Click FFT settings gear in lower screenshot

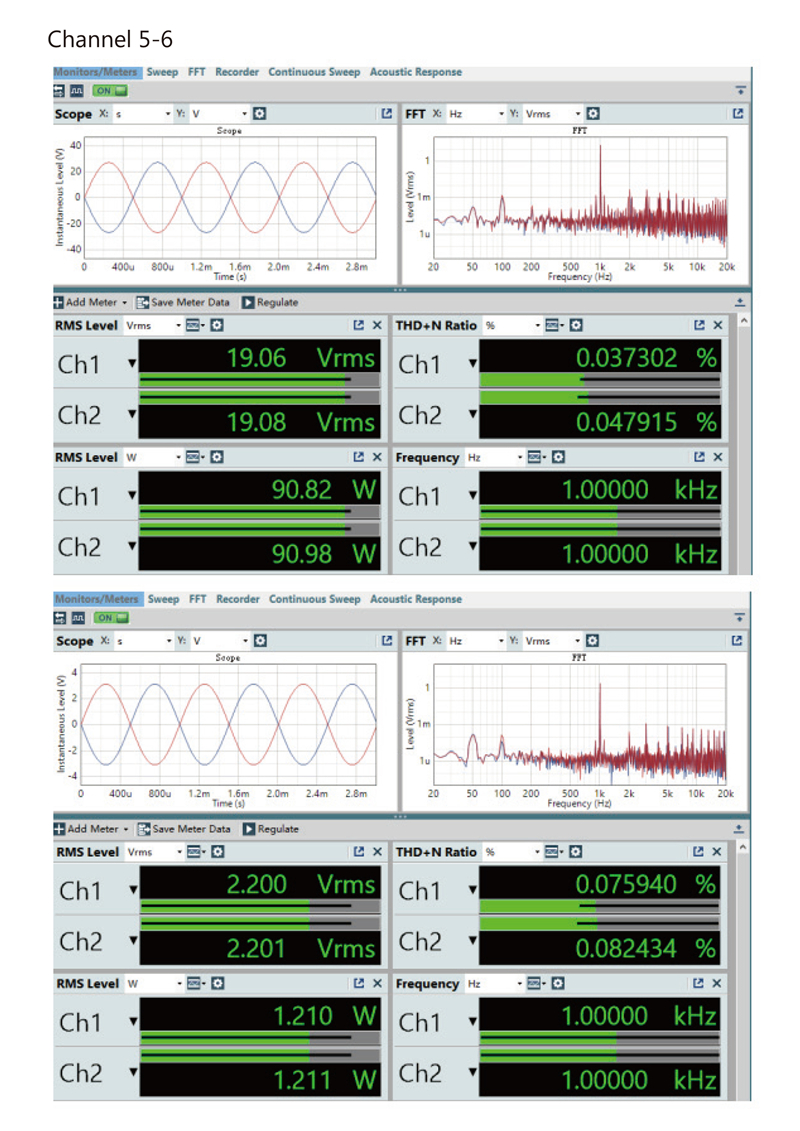(592, 640)
